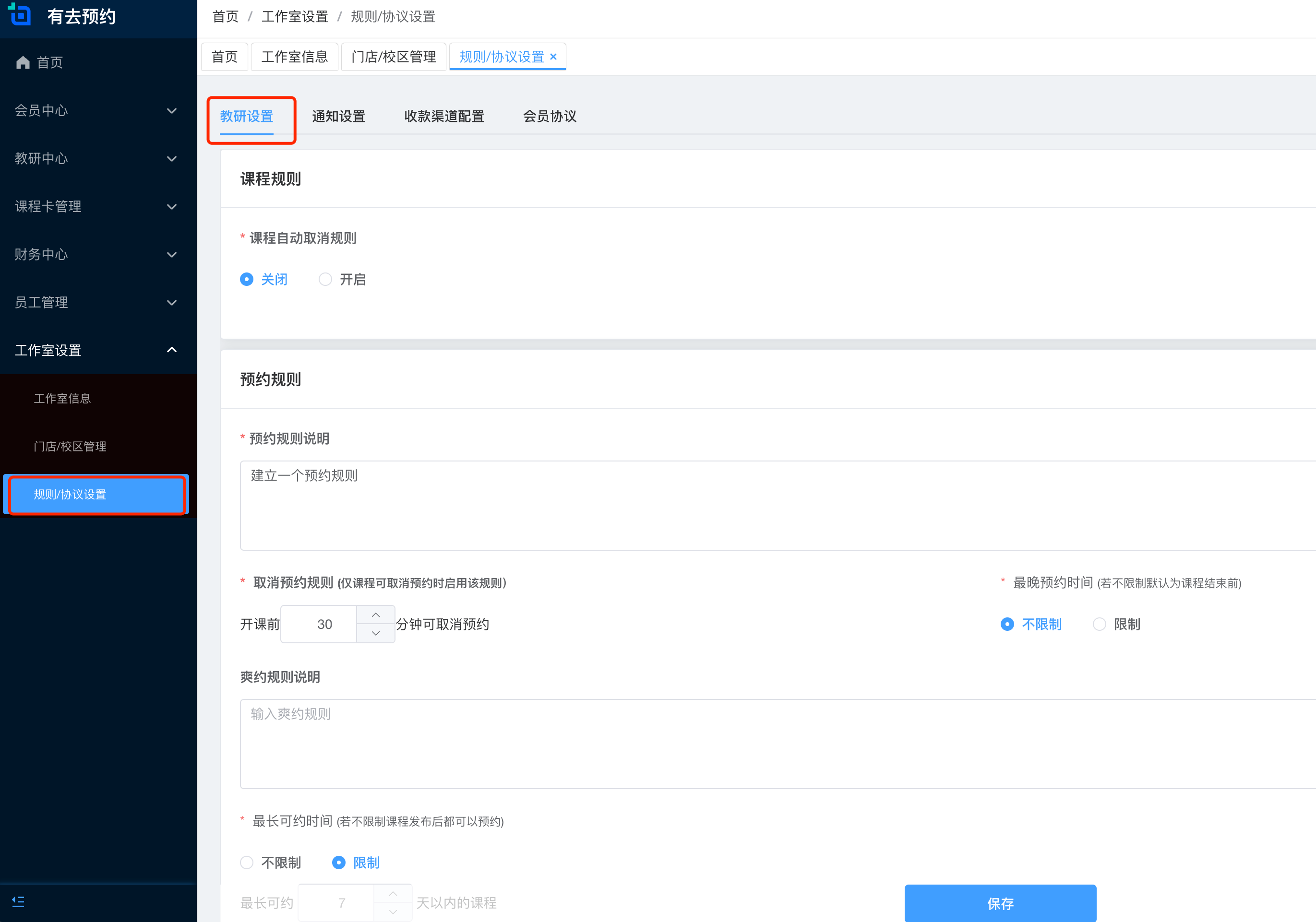Click the home icon beside 首页 in sidebar
Image resolution: width=1316 pixels, height=922 pixels.
[23, 62]
